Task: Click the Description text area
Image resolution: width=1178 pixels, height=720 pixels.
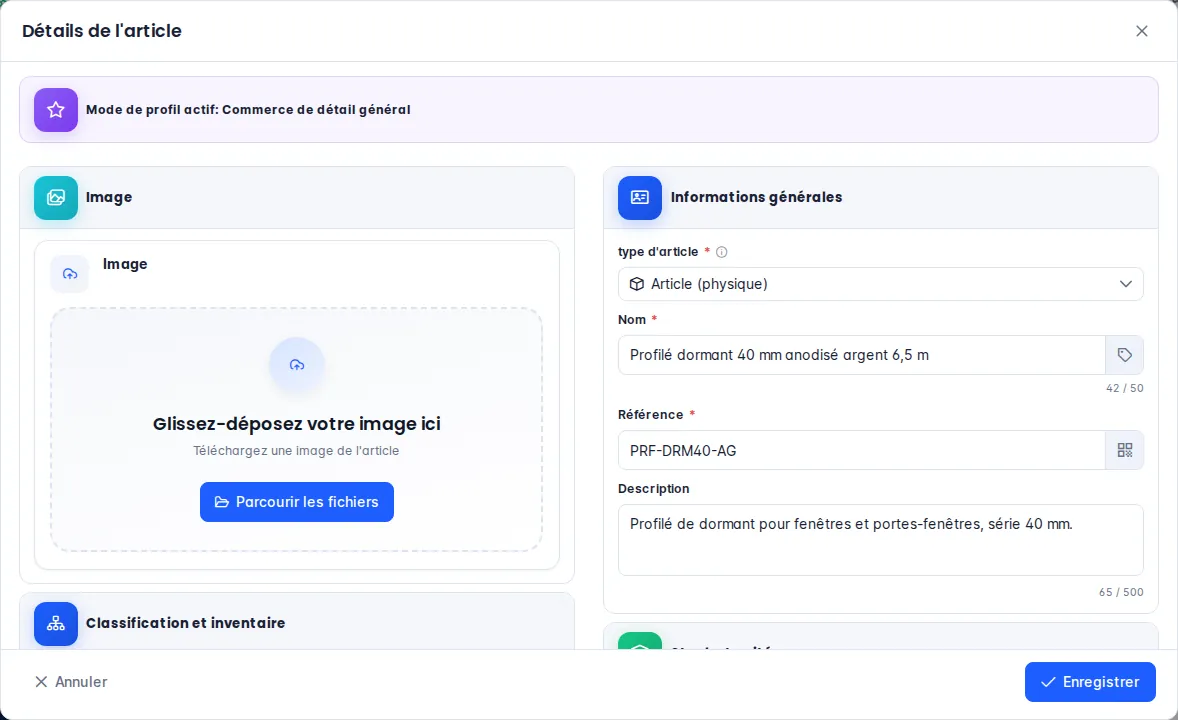Action: (880, 540)
